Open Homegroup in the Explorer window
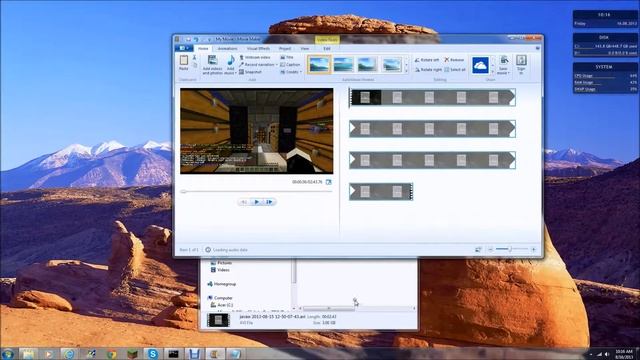 coord(221,284)
